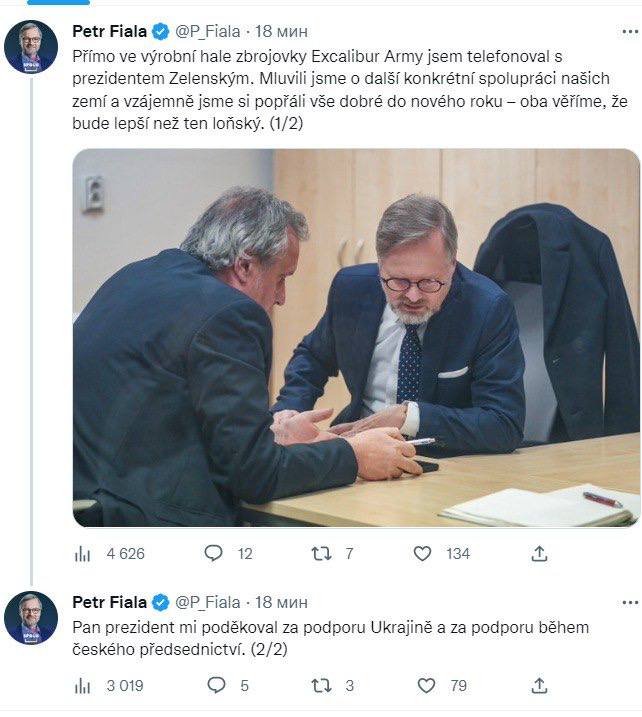Retweet the second tweet (2/2)
This screenshot has height=717, width=642.
point(321,685)
